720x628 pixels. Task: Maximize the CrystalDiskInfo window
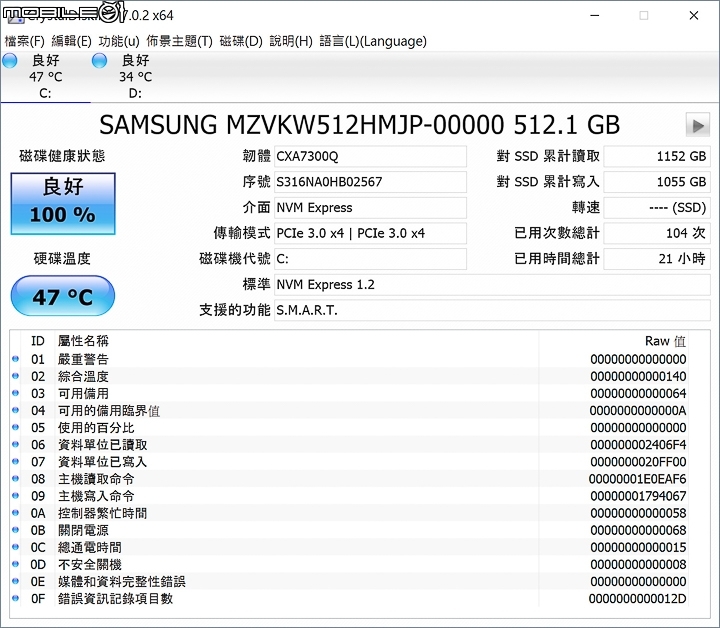644,16
